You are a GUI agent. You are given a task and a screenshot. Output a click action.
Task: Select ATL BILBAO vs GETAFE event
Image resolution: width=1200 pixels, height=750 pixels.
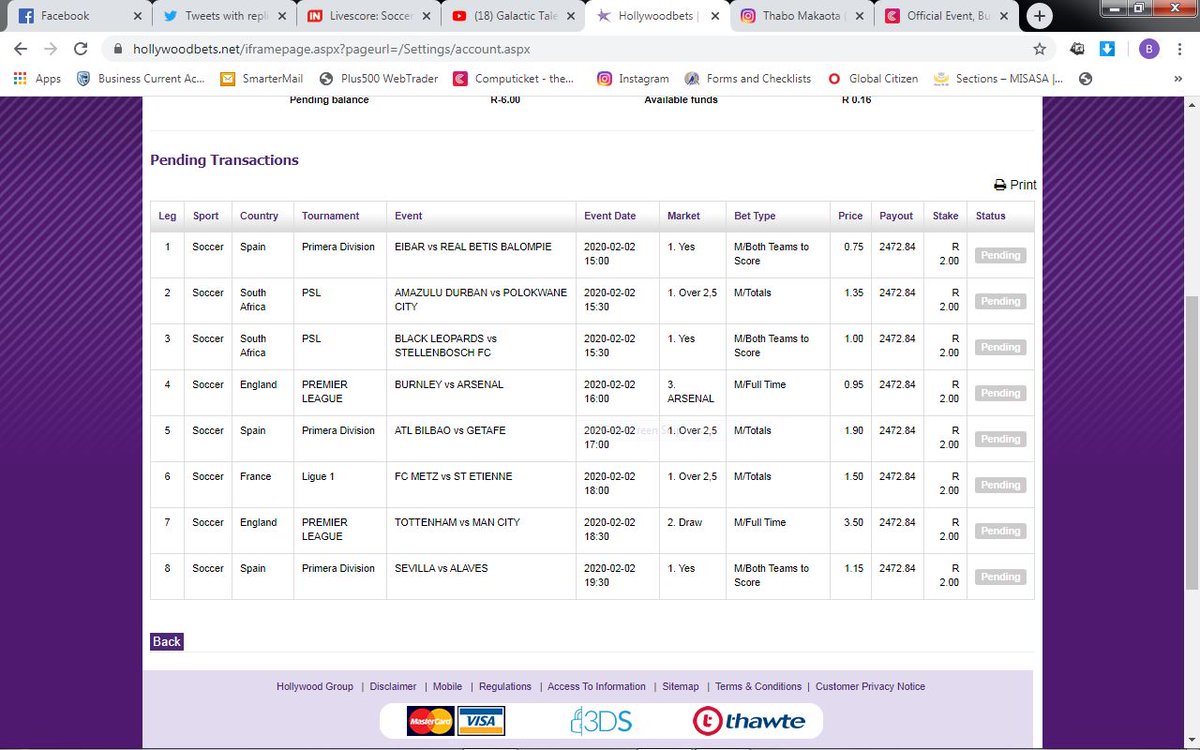(450, 431)
